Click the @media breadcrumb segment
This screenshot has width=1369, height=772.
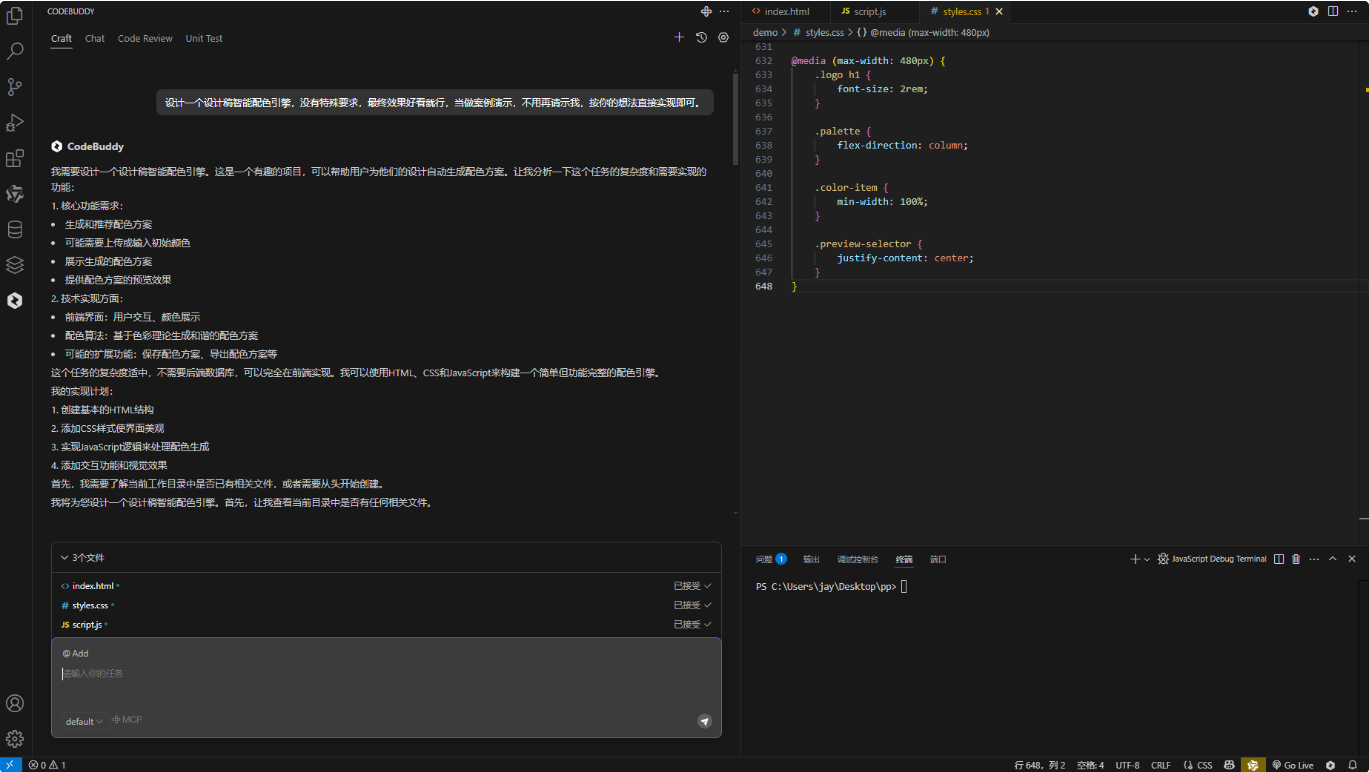(923, 32)
